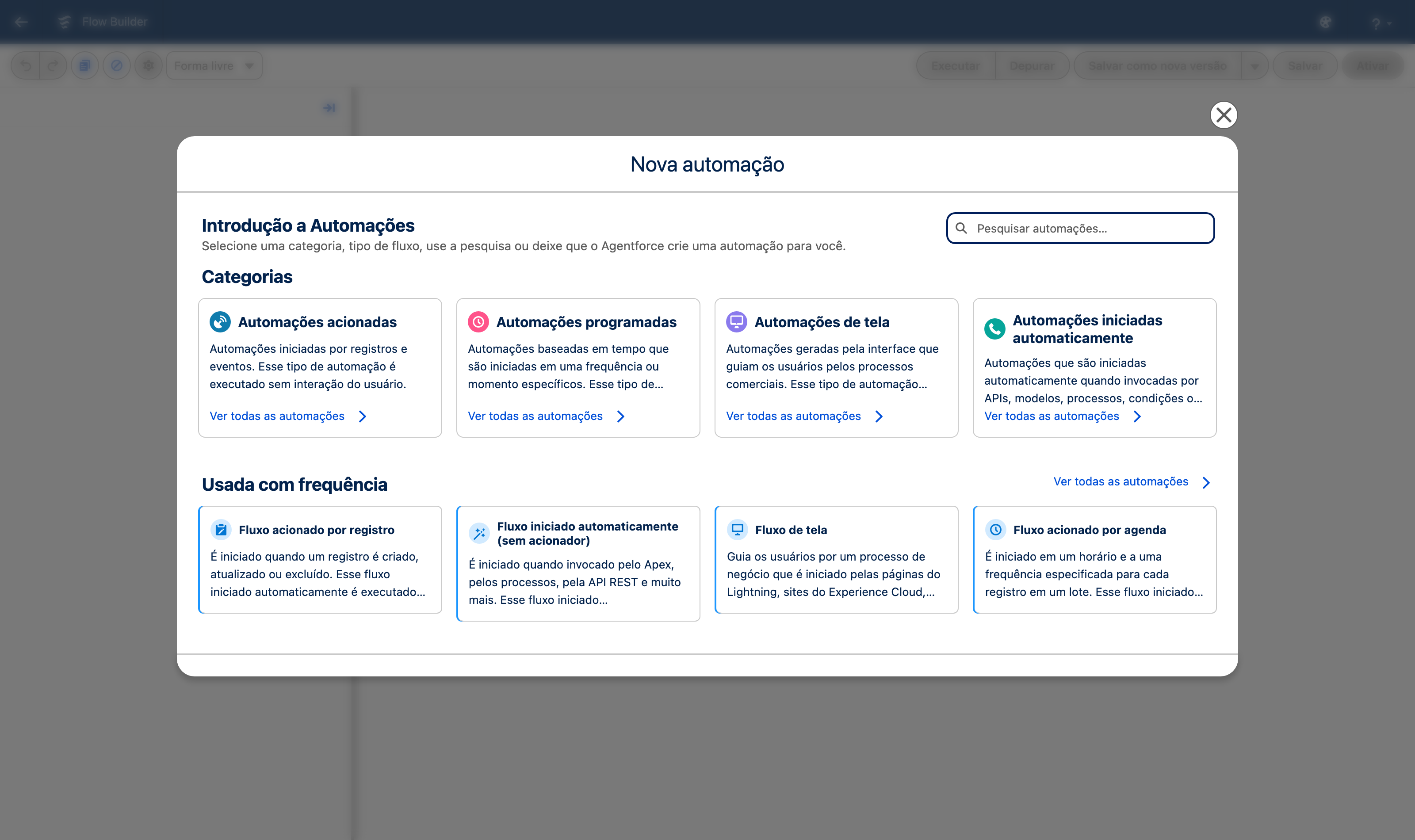
Task: Click chevron arrow in Automações programadas card
Action: tap(621, 416)
